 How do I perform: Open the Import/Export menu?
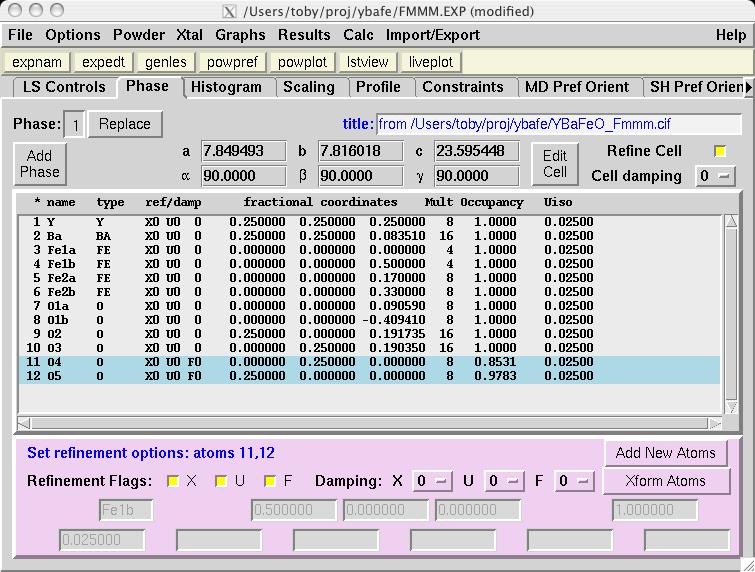432,35
